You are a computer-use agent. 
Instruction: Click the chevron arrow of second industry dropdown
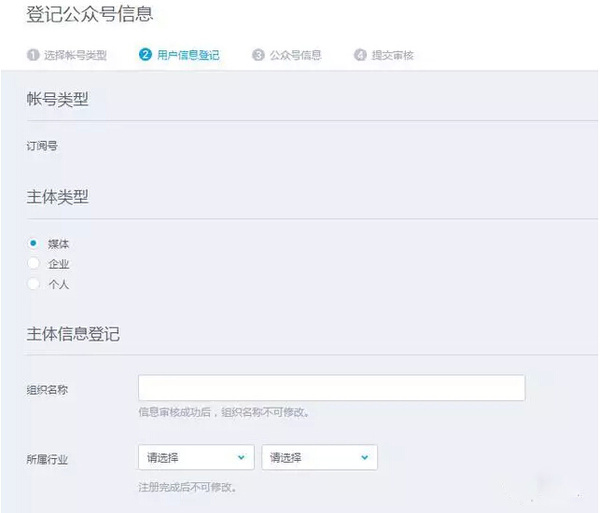pos(365,457)
